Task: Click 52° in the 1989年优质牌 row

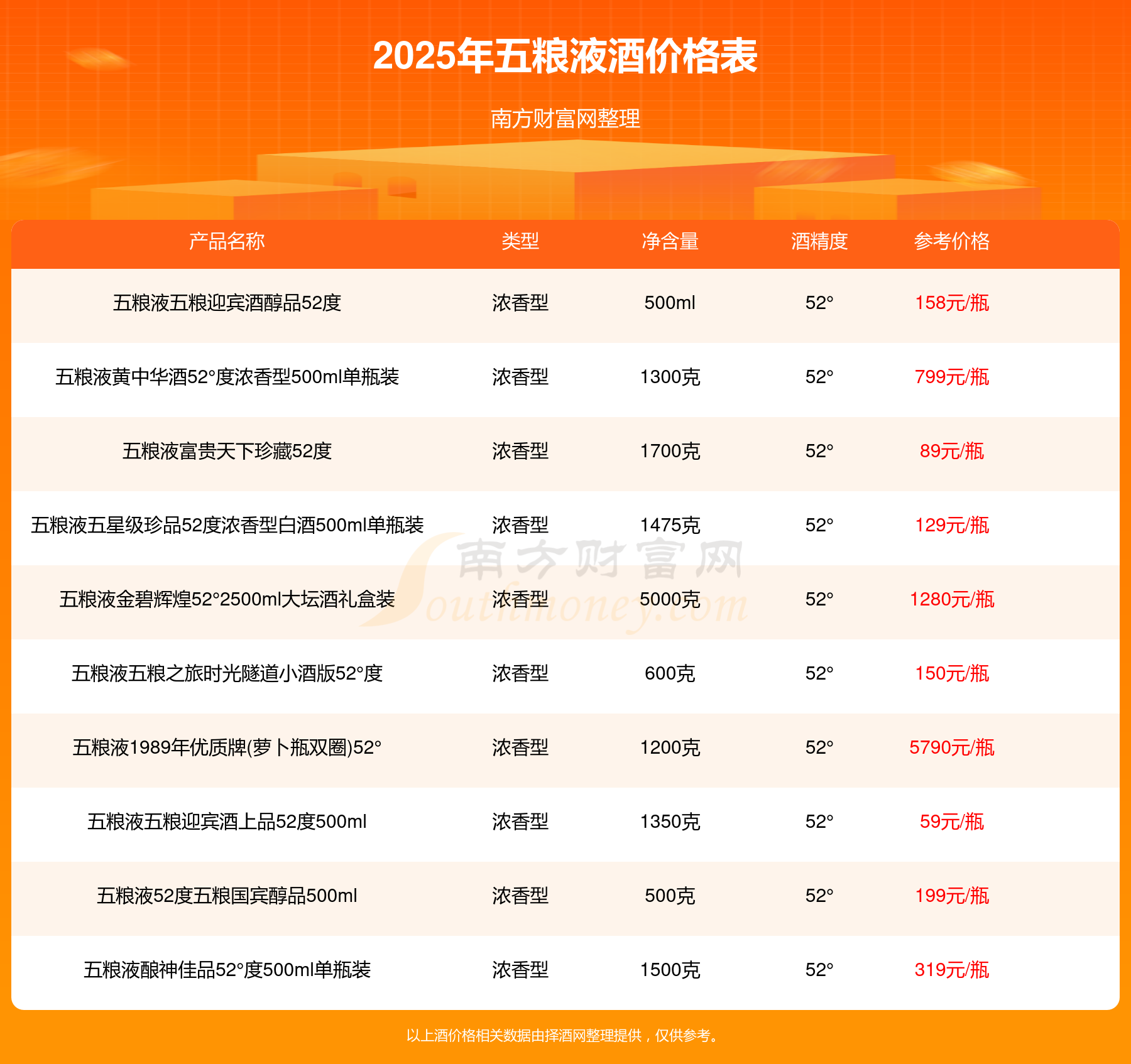Action: [x=819, y=747]
